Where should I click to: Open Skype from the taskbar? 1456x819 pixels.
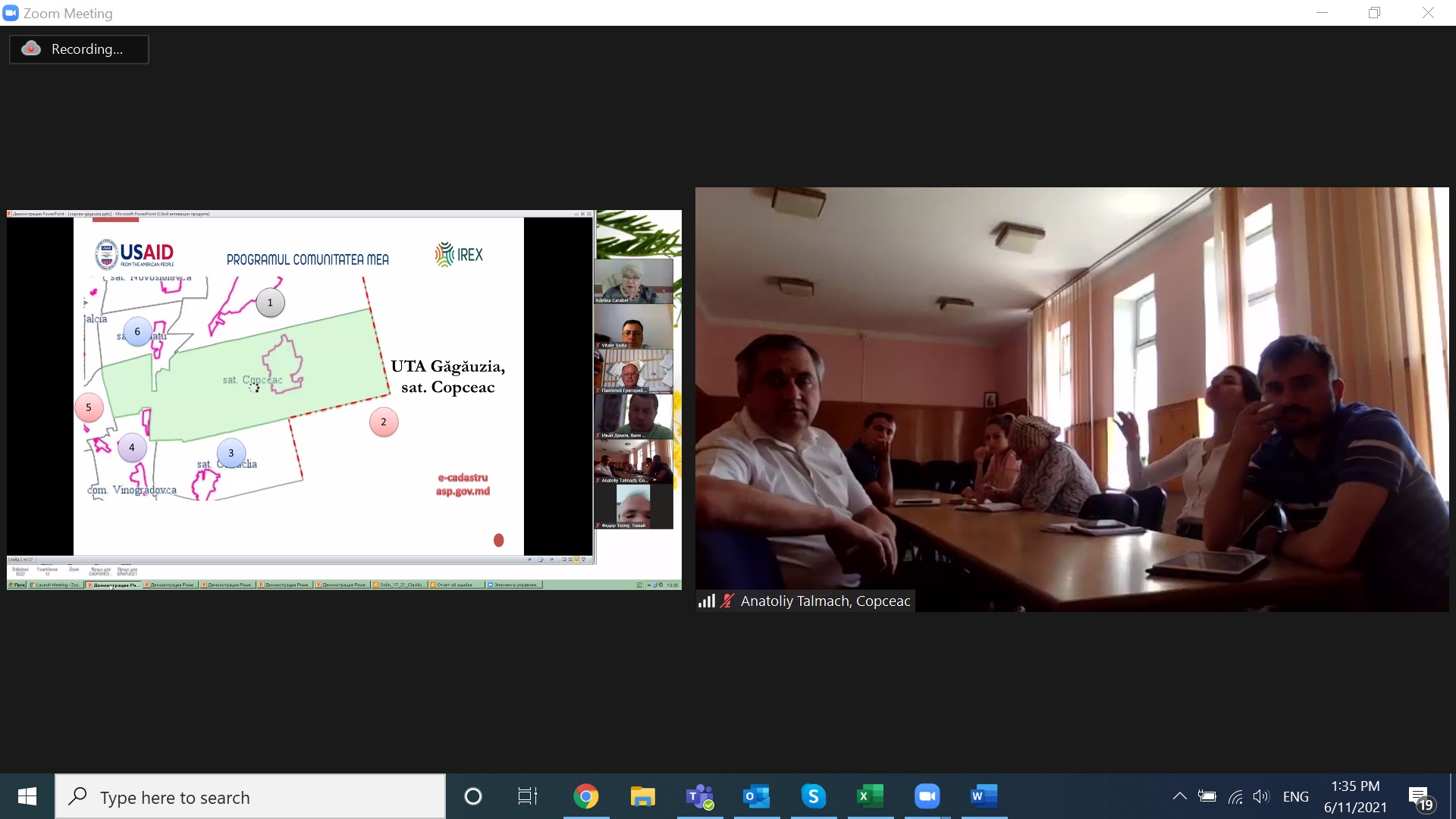813,796
